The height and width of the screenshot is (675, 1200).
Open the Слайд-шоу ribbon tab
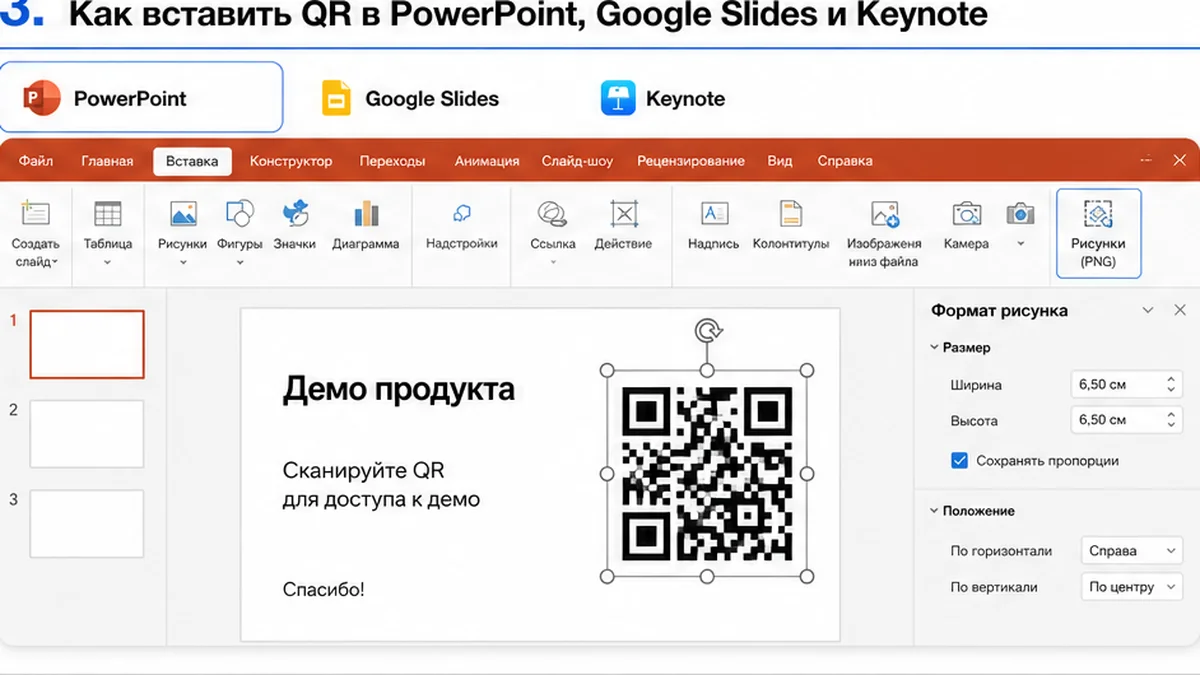coord(577,161)
